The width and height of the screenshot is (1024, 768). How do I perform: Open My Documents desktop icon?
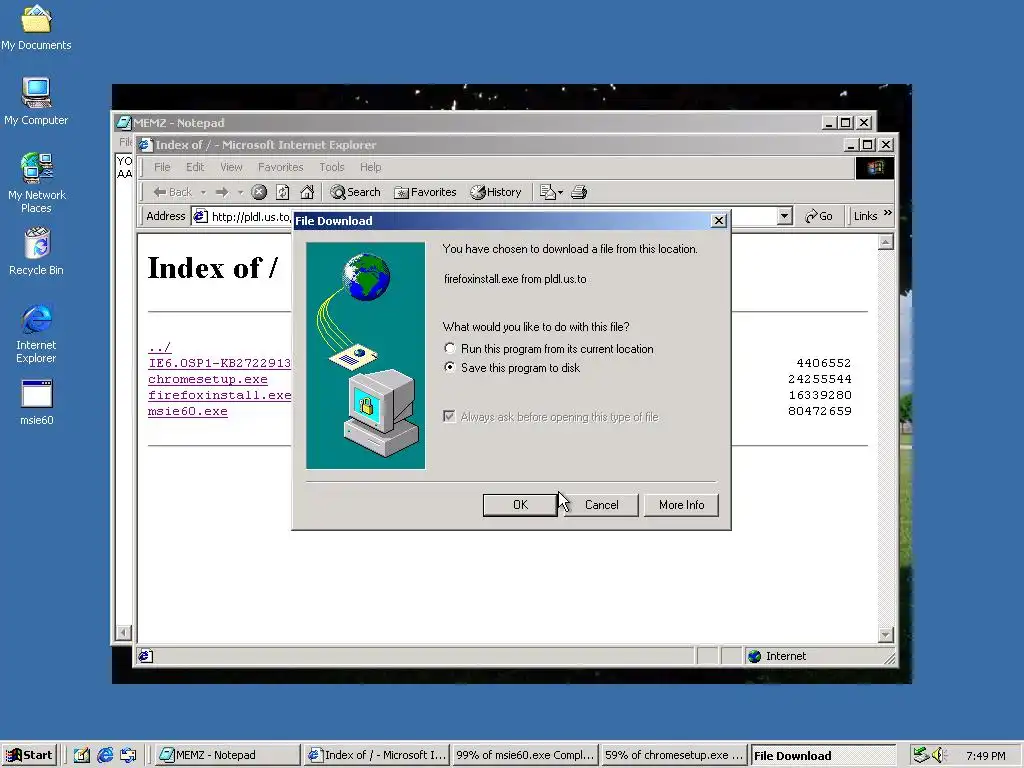click(36, 27)
